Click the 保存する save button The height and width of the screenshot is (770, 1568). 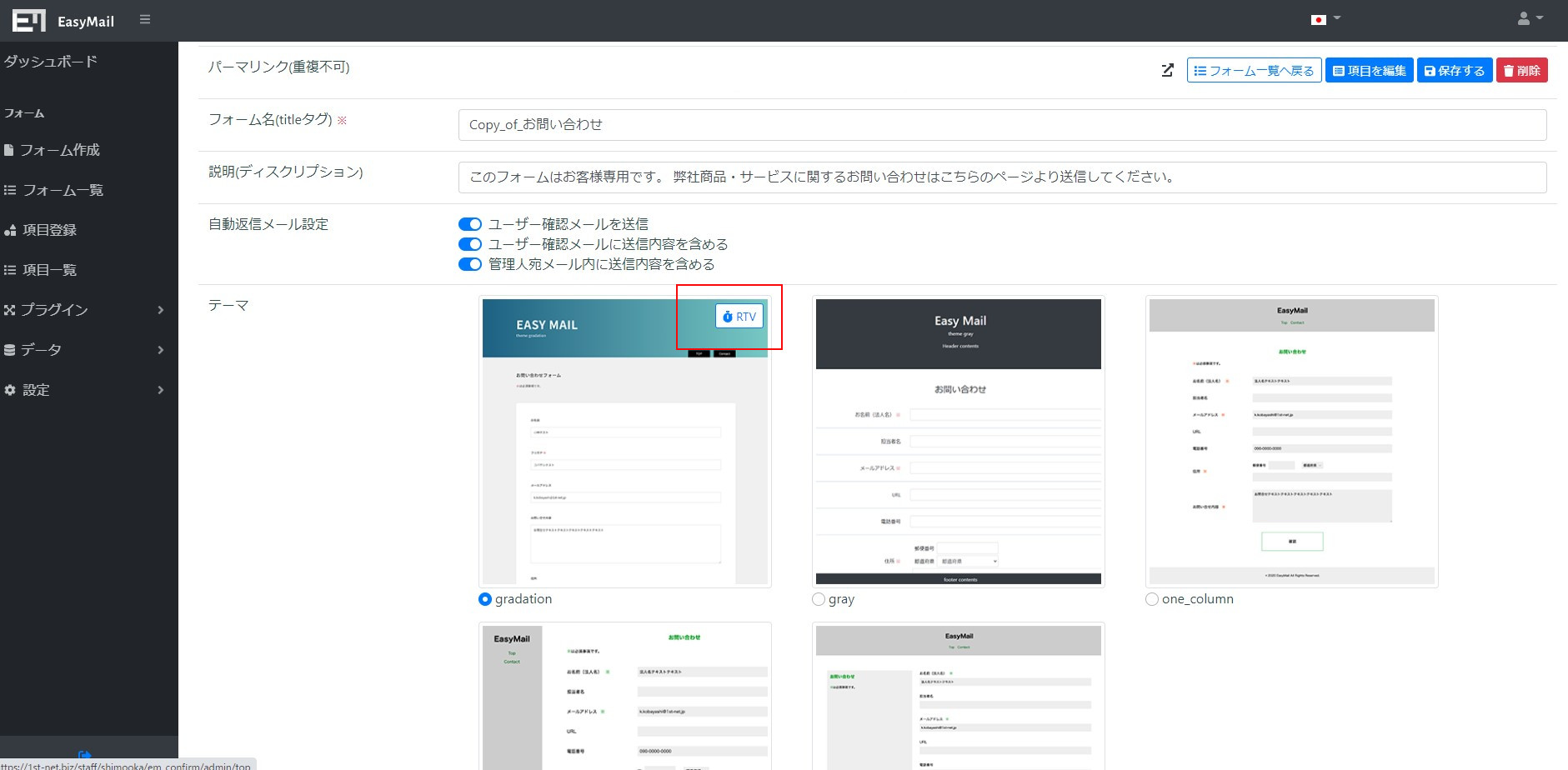pyautogui.click(x=1454, y=71)
